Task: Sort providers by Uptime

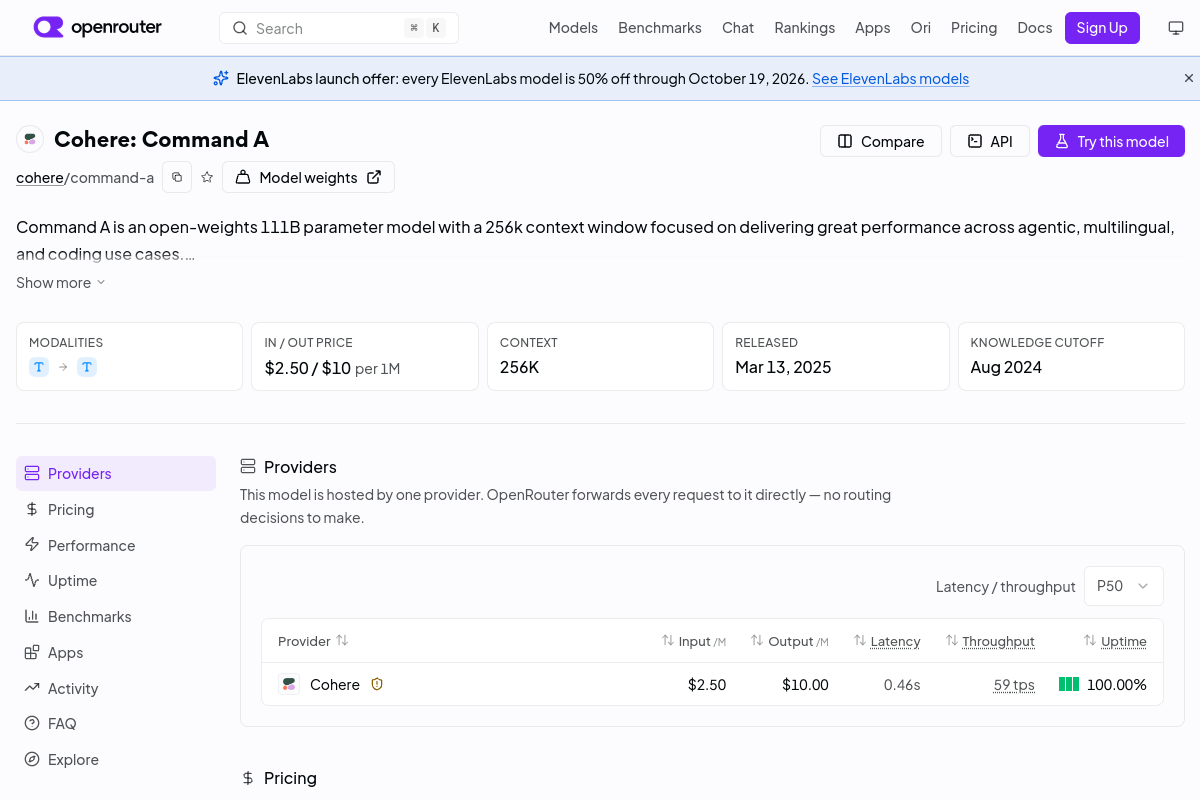Action: click(1115, 641)
